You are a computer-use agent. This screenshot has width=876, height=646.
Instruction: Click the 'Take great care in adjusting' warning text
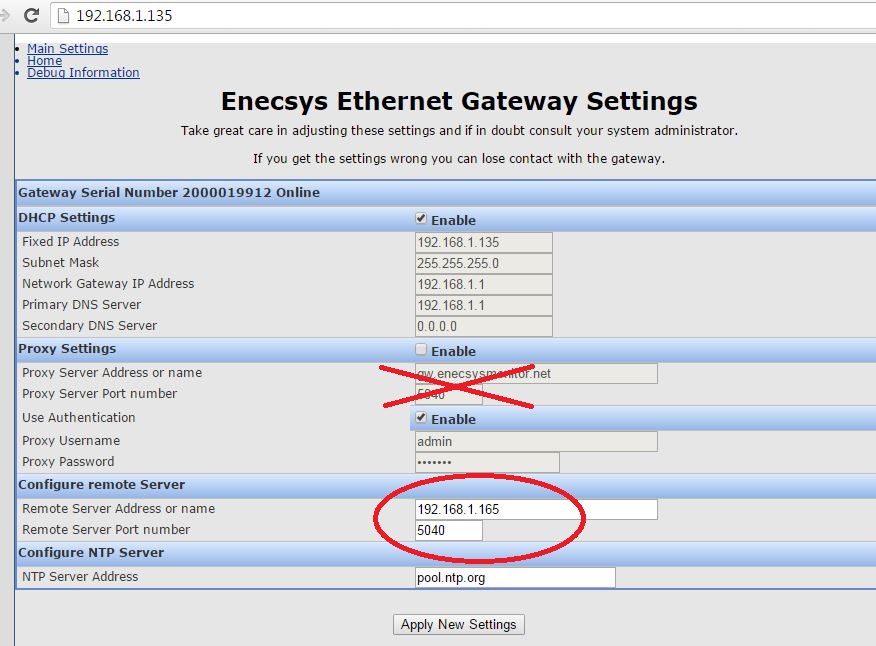pyautogui.click(x=459, y=131)
